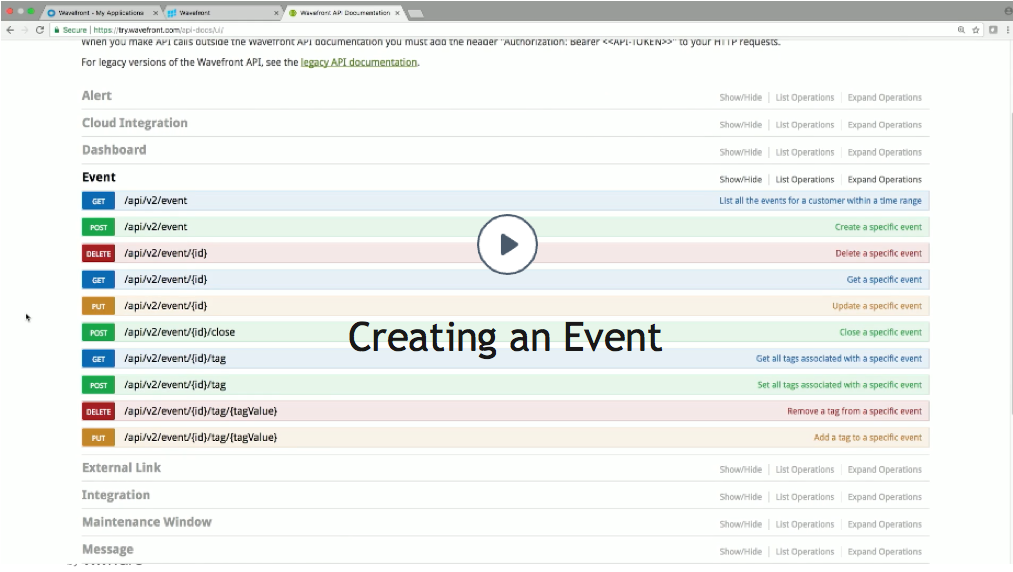Click List Operations for Event
The width and height of the screenshot is (1013, 572).
coord(804,180)
